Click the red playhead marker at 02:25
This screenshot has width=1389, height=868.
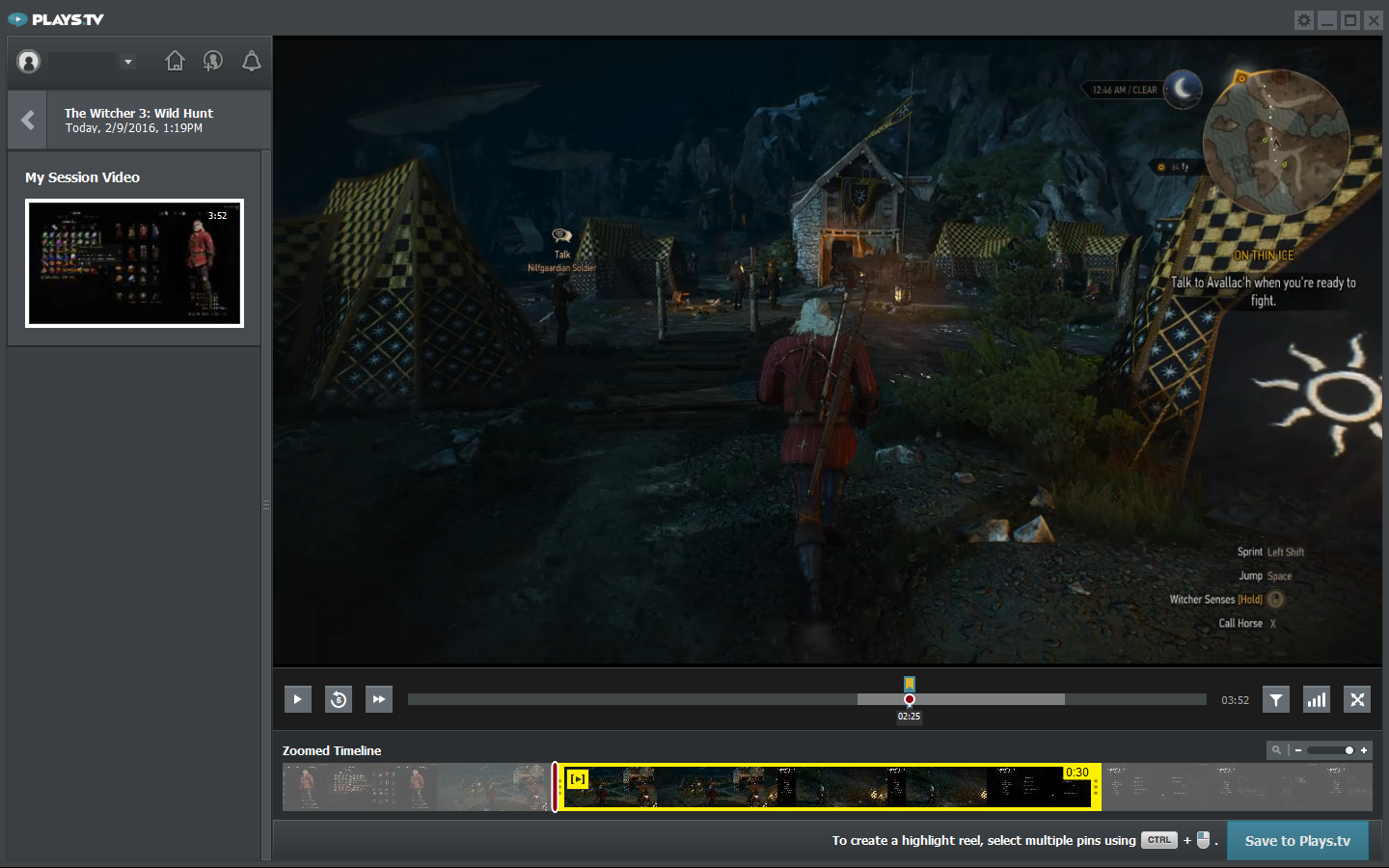[909, 699]
